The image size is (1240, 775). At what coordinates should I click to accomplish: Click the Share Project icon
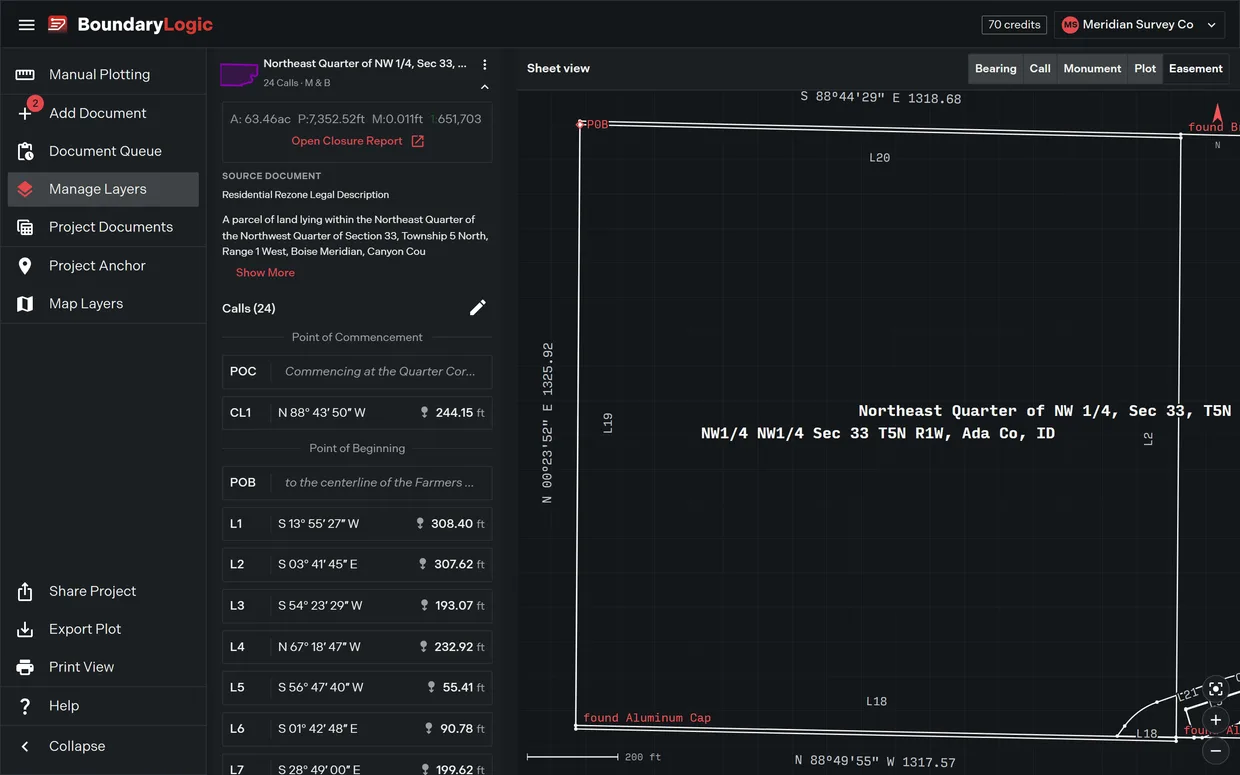[x=25, y=592]
